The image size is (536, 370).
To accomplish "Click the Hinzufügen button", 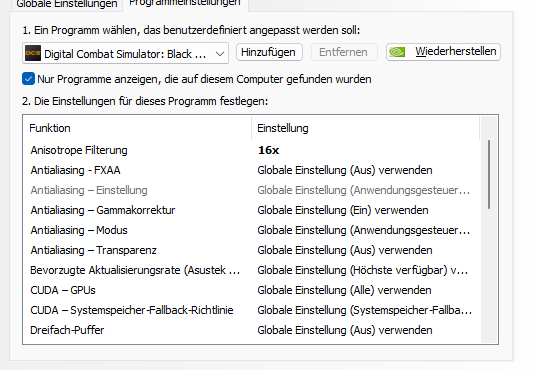I will pyautogui.click(x=269, y=52).
